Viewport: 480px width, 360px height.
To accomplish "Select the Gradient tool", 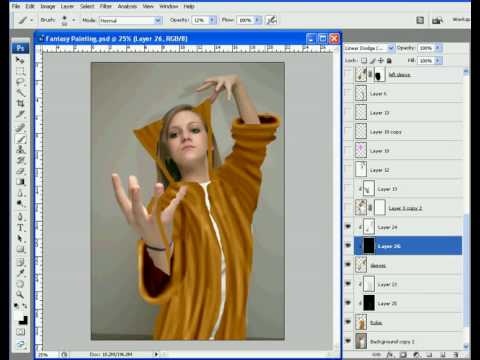I will 20,182.
